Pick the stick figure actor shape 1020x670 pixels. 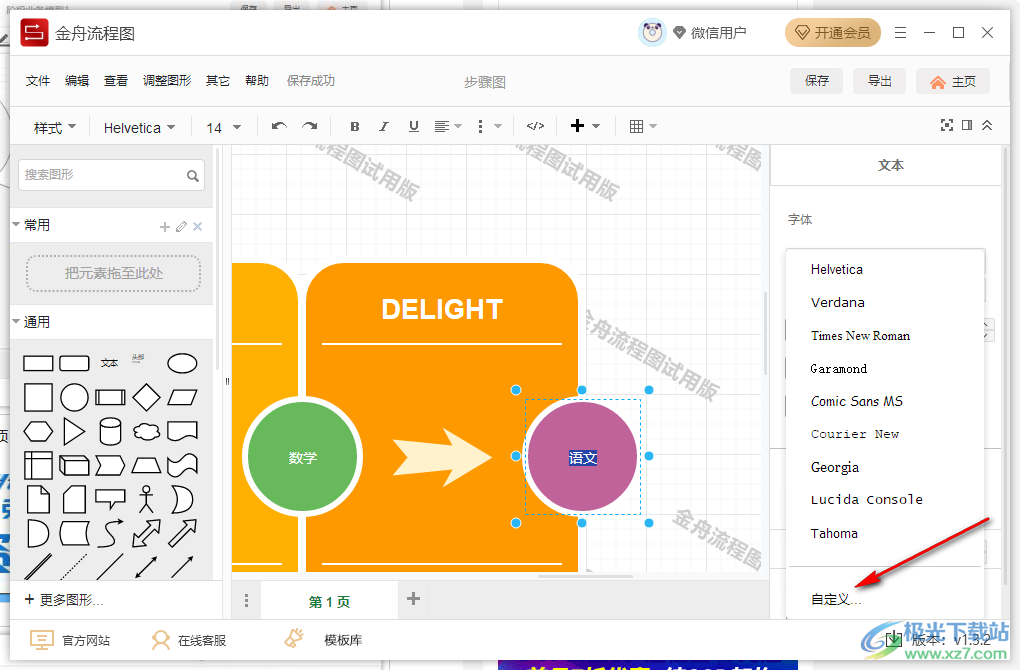coord(146,499)
